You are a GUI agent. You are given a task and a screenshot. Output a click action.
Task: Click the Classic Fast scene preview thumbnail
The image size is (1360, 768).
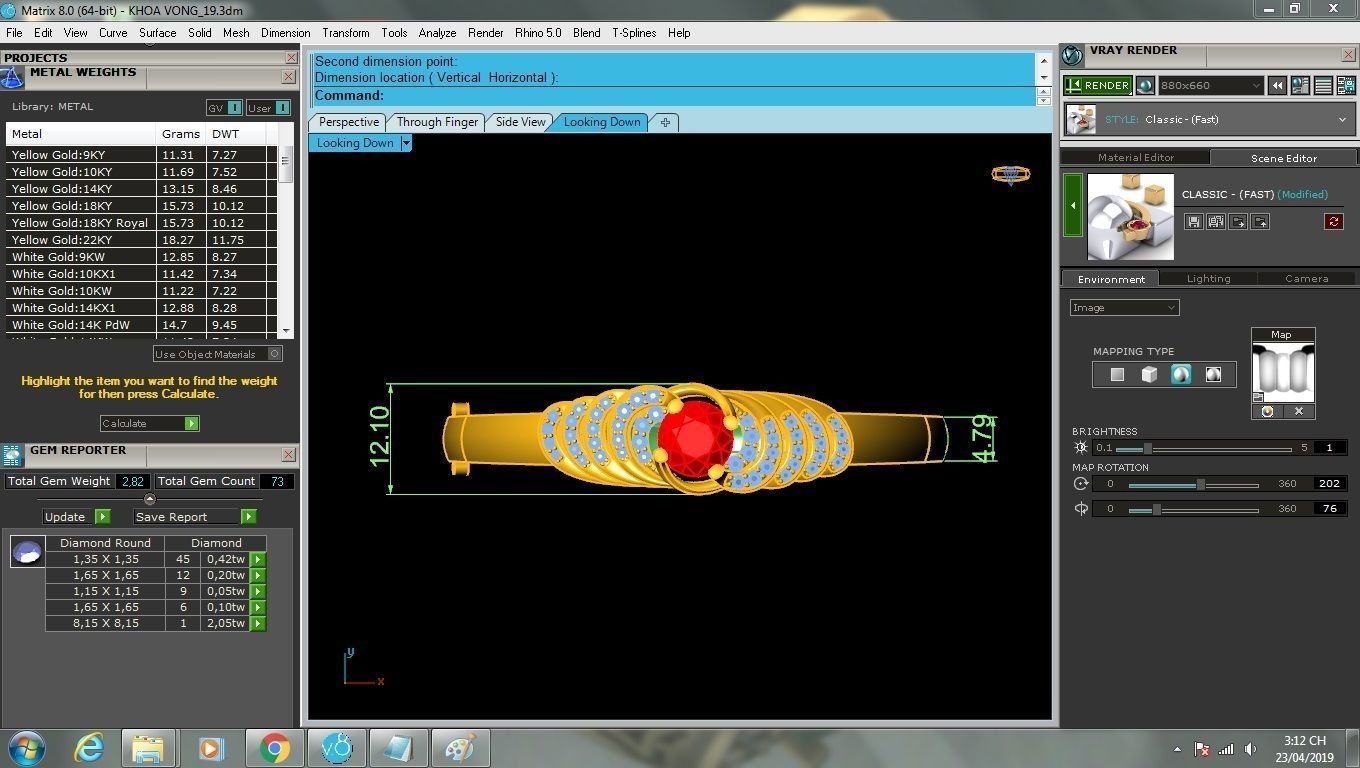click(1131, 217)
